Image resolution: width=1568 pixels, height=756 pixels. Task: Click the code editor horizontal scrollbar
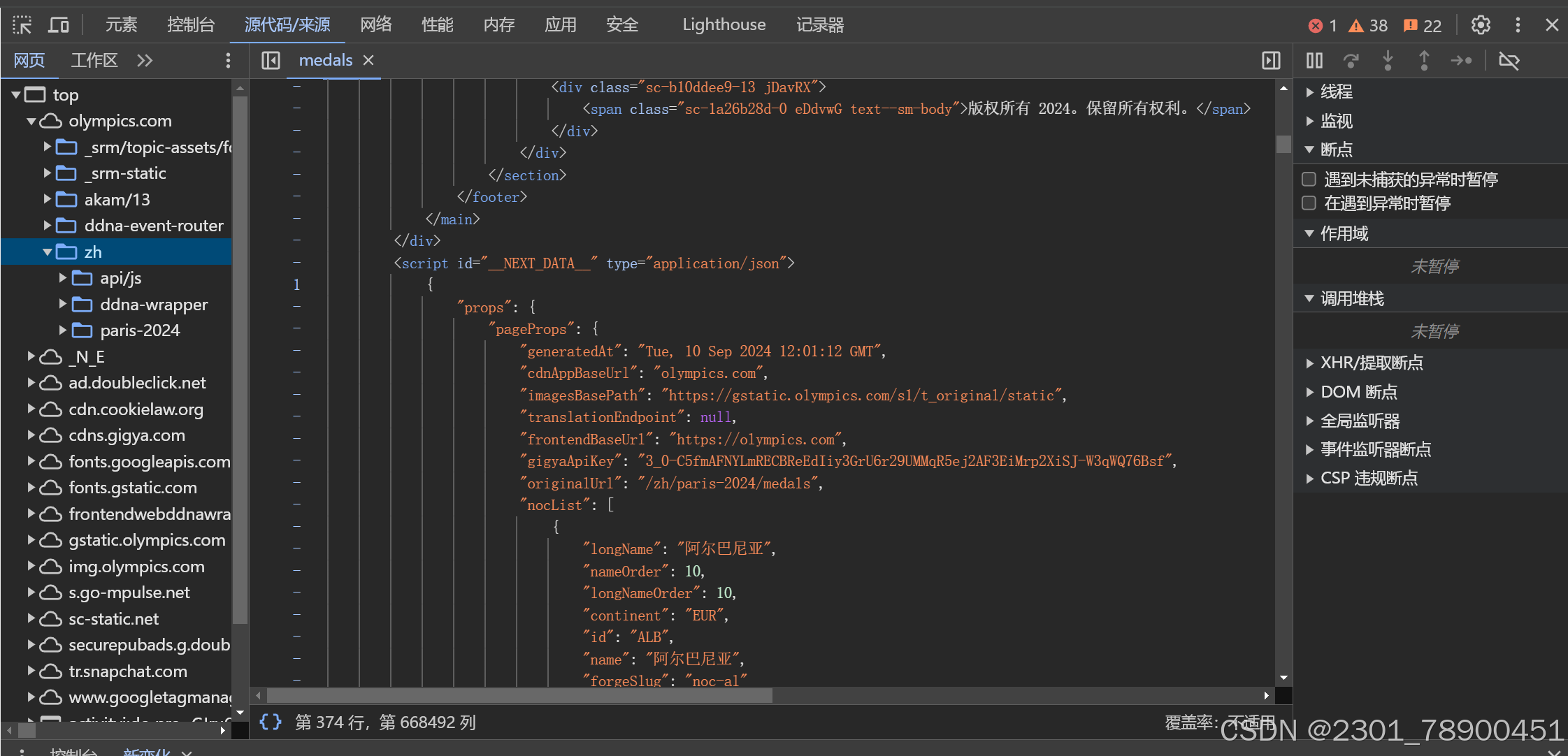pyautogui.click(x=519, y=696)
